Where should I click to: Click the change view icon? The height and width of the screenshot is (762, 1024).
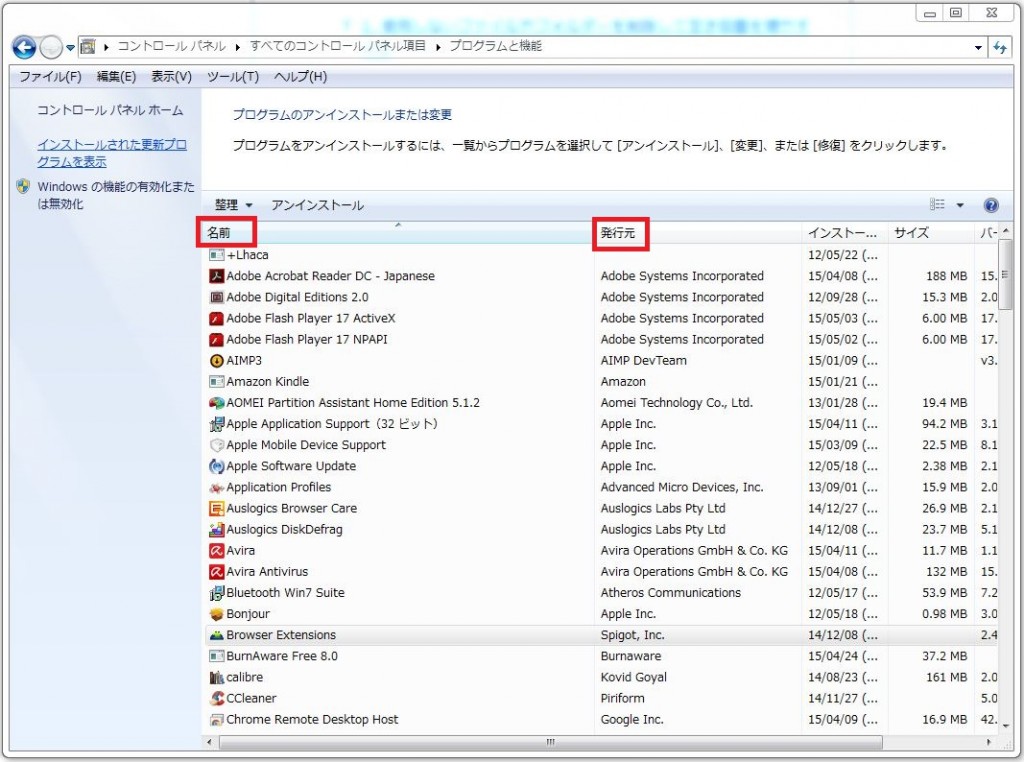pos(937,204)
